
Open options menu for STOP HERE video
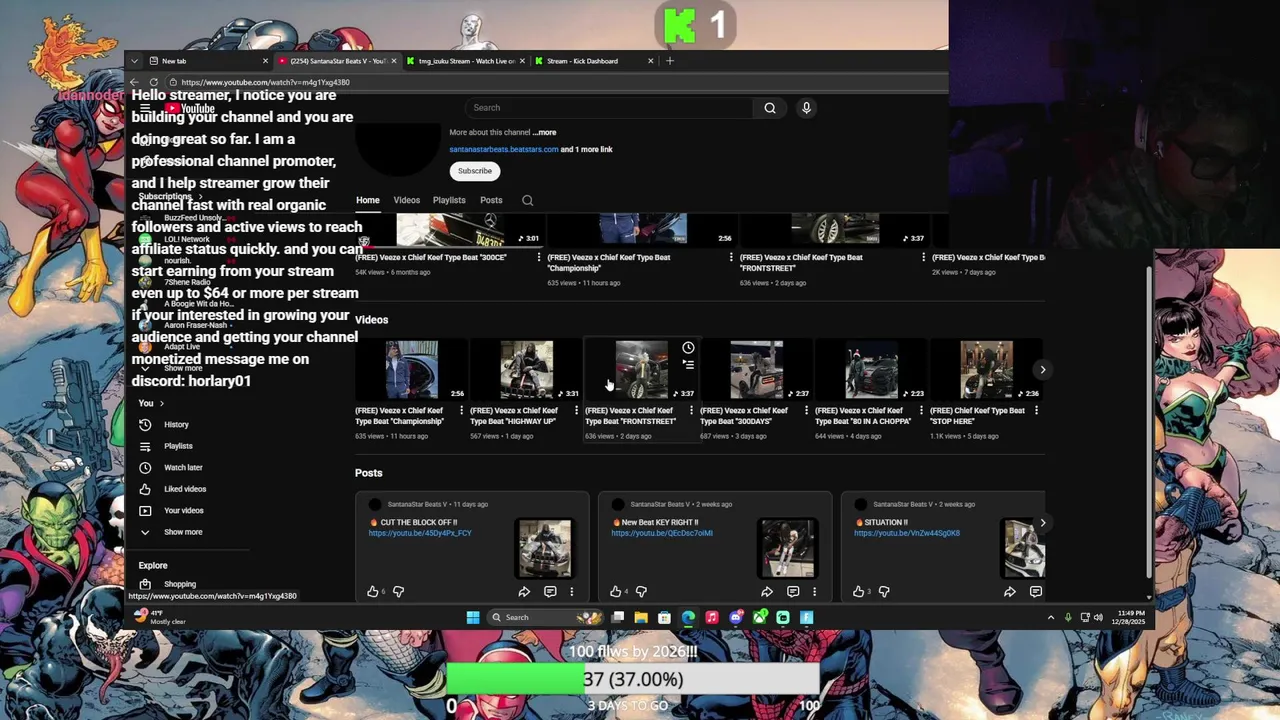click(x=1036, y=410)
